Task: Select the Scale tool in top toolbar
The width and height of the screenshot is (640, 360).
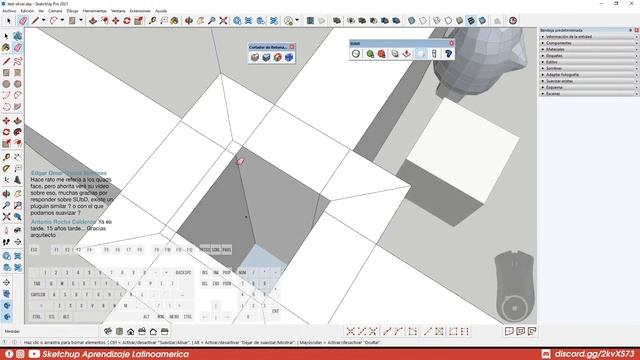Action: click(138, 20)
